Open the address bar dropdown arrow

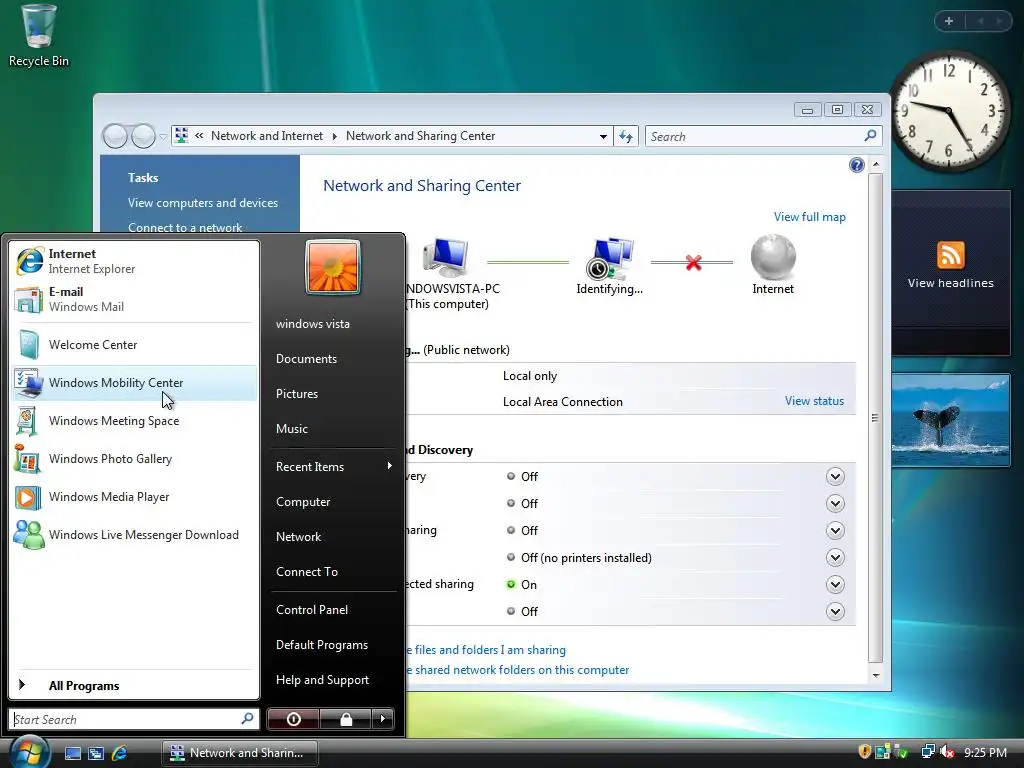point(603,136)
